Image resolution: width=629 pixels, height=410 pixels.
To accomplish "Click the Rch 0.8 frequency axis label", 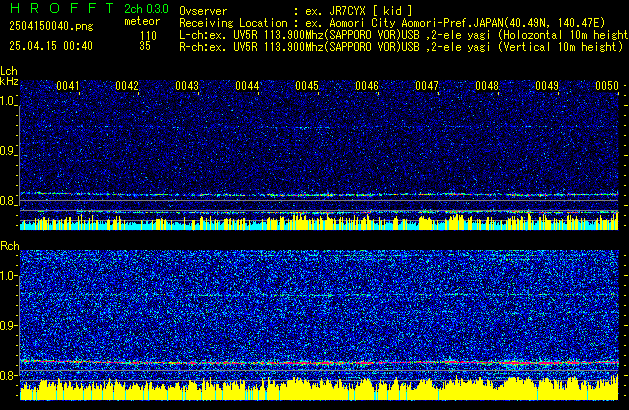I will click(8, 375).
